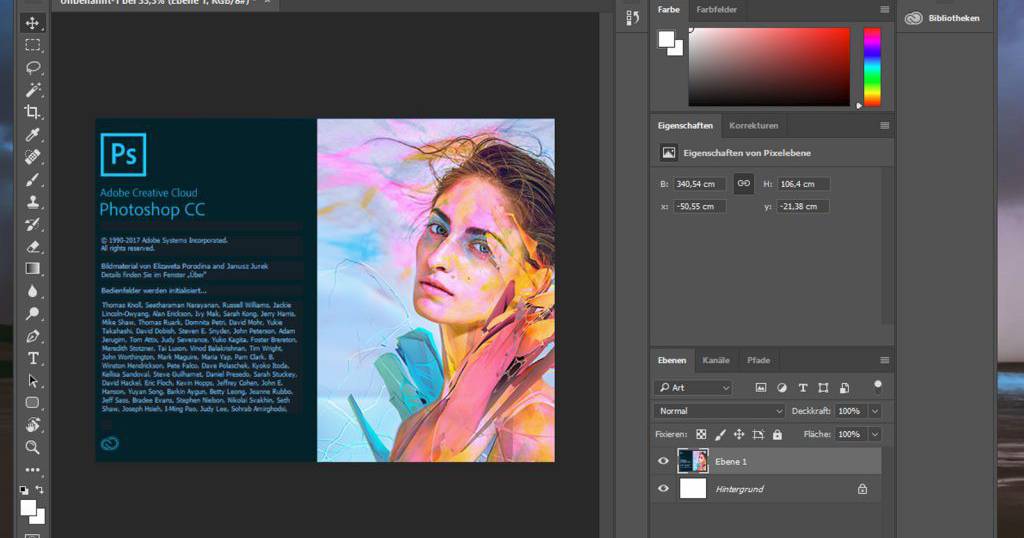Select the Magic Wand tool
The width and height of the screenshot is (1024, 538).
tap(32, 89)
